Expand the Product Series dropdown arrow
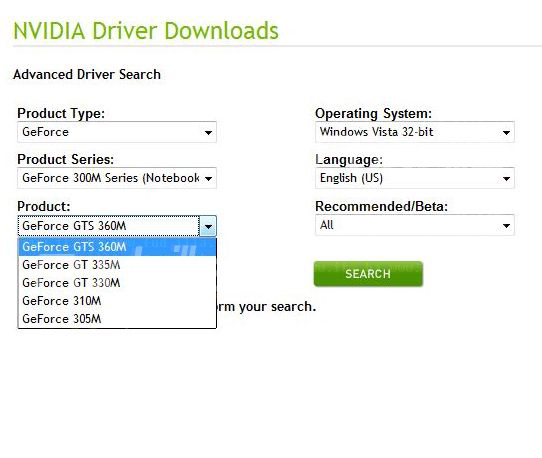Viewport: 542px width, 458px height. point(208,179)
